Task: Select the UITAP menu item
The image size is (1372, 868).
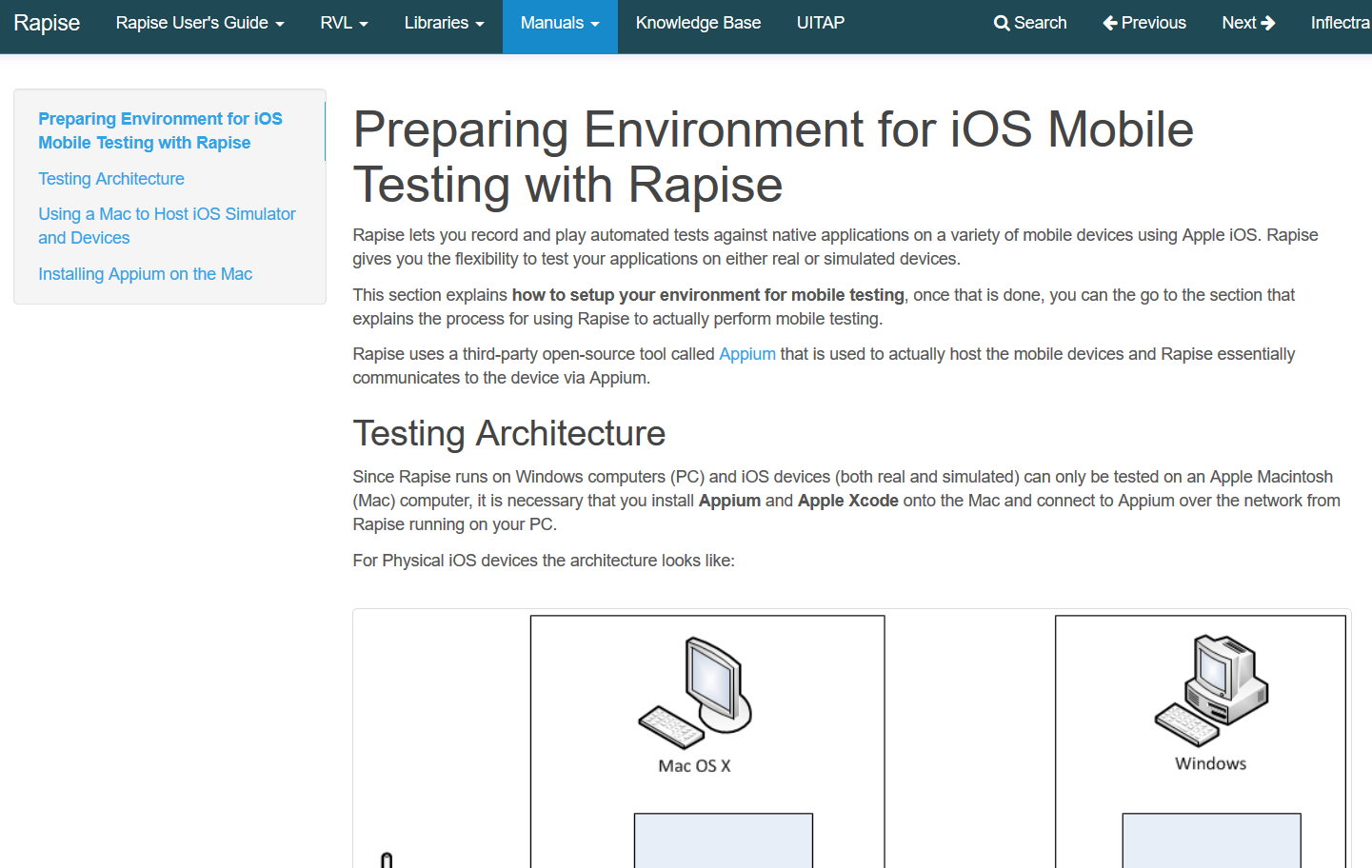Action: point(820,23)
